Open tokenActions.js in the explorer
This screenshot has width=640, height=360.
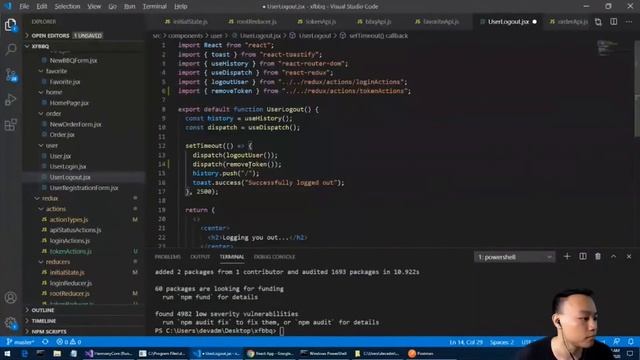pyautogui.click(x=70, y=251)
